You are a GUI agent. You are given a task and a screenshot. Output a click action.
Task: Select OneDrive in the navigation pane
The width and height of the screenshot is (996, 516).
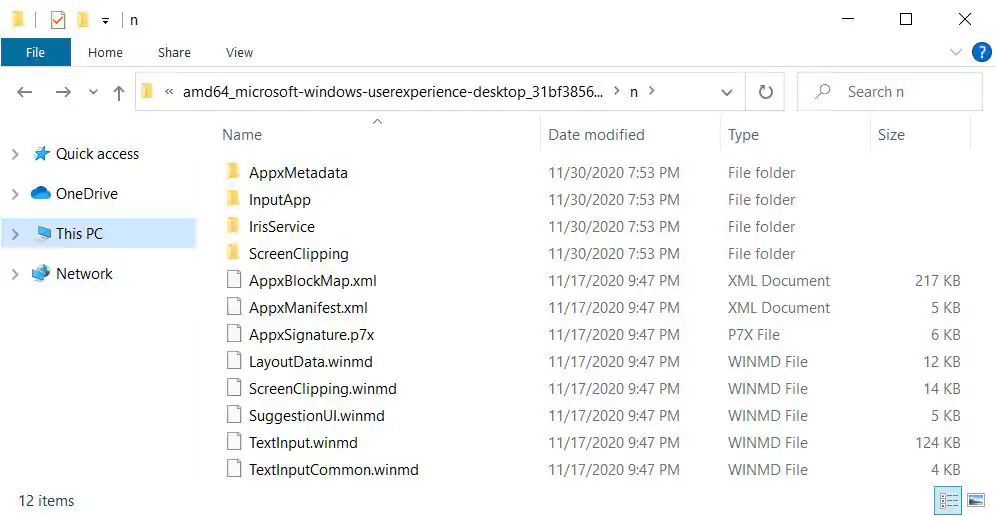(86, 194)
